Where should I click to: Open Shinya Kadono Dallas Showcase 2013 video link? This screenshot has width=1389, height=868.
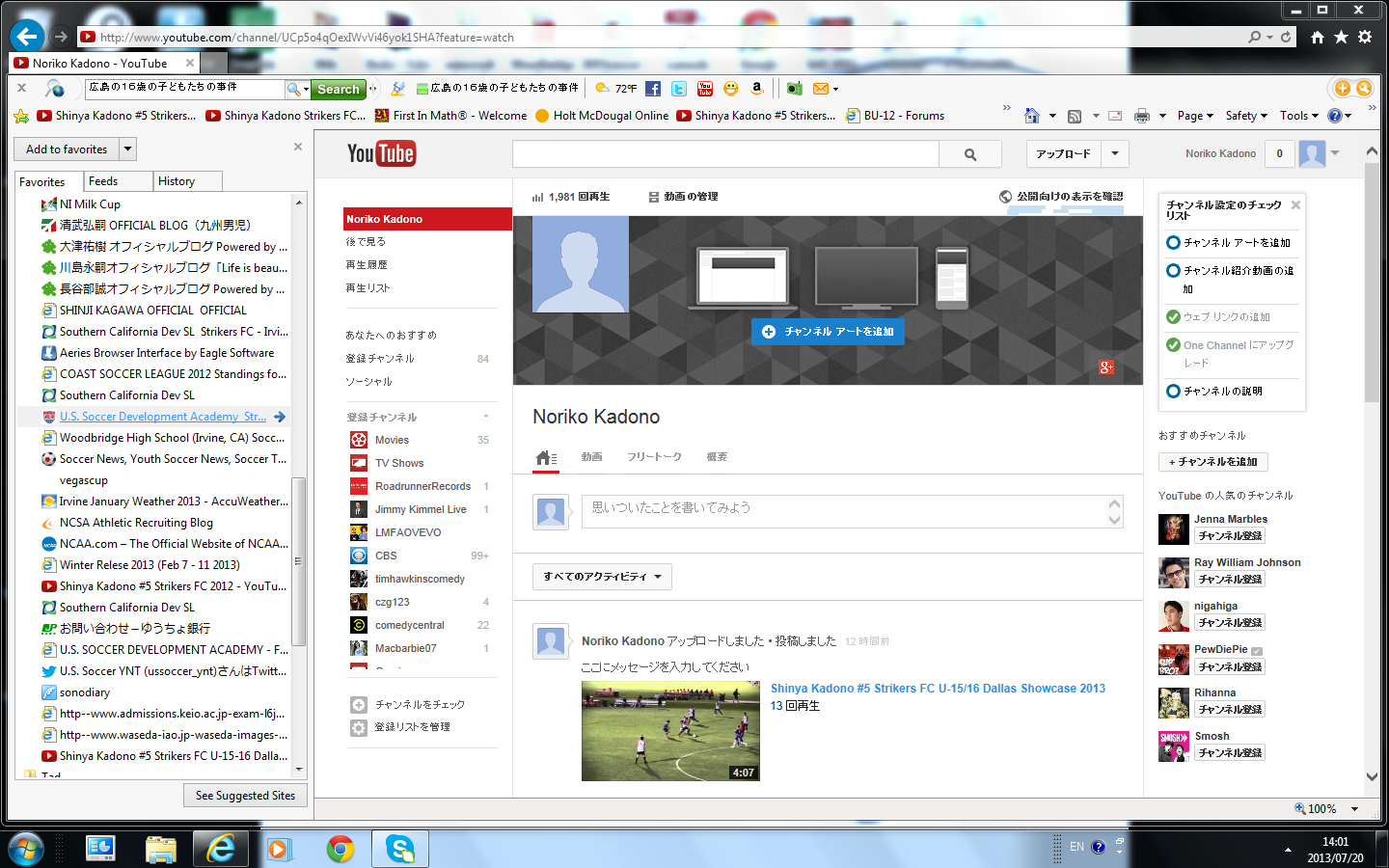pos(938,689)
